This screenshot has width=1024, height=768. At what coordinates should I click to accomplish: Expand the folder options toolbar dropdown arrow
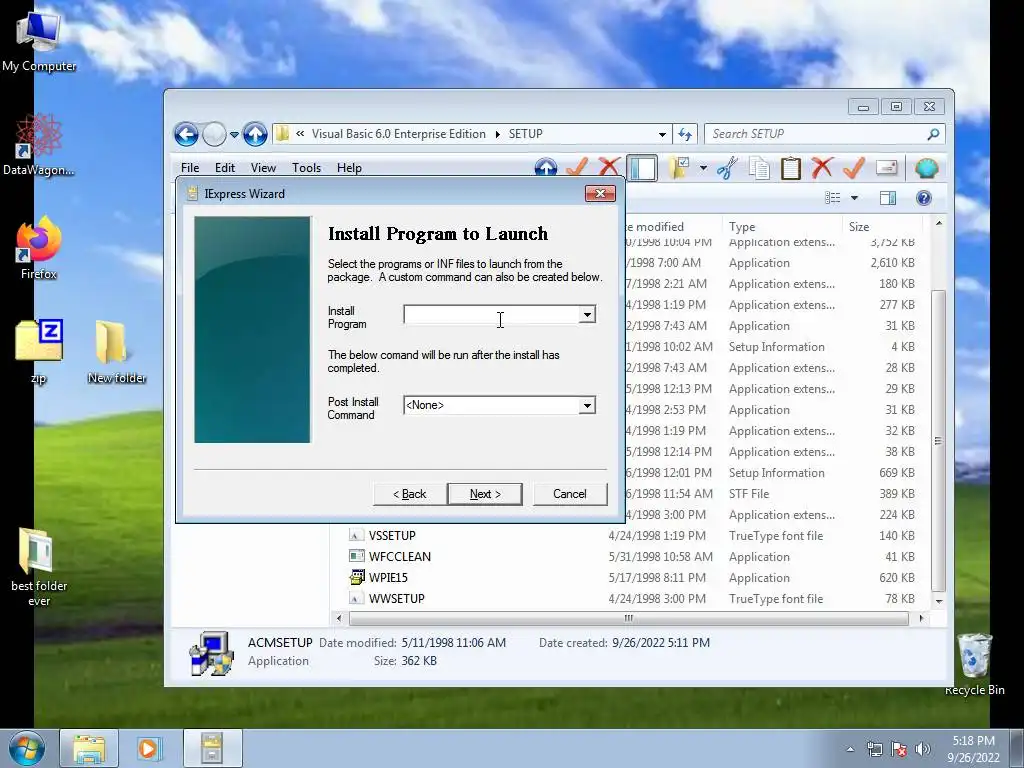(x=703, y=168)
